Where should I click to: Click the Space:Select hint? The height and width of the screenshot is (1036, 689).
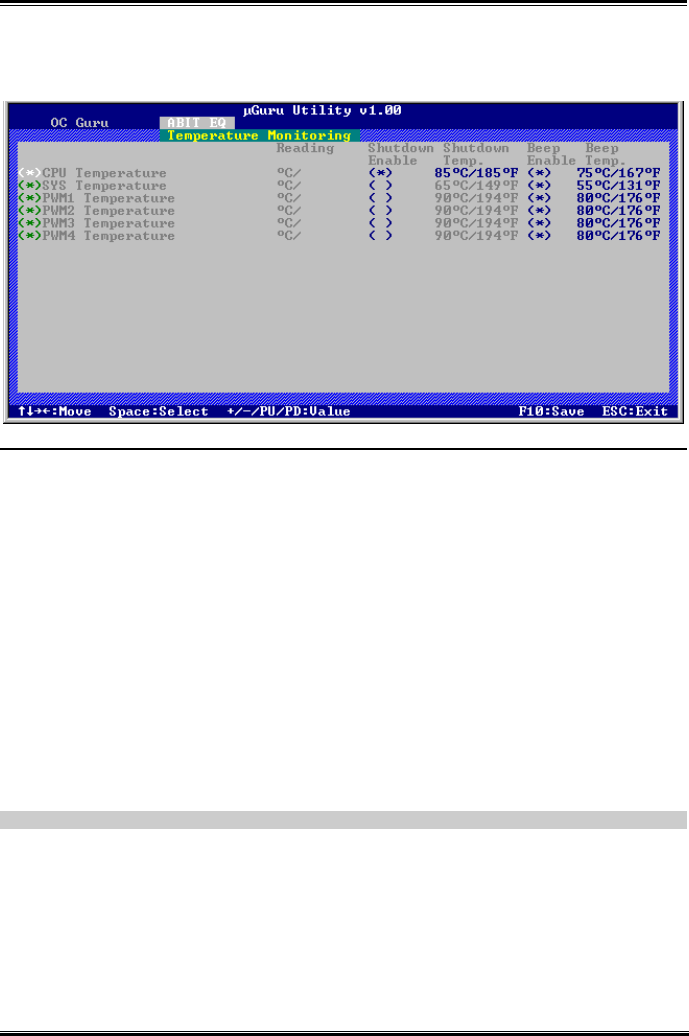click(x=159, y=412)
